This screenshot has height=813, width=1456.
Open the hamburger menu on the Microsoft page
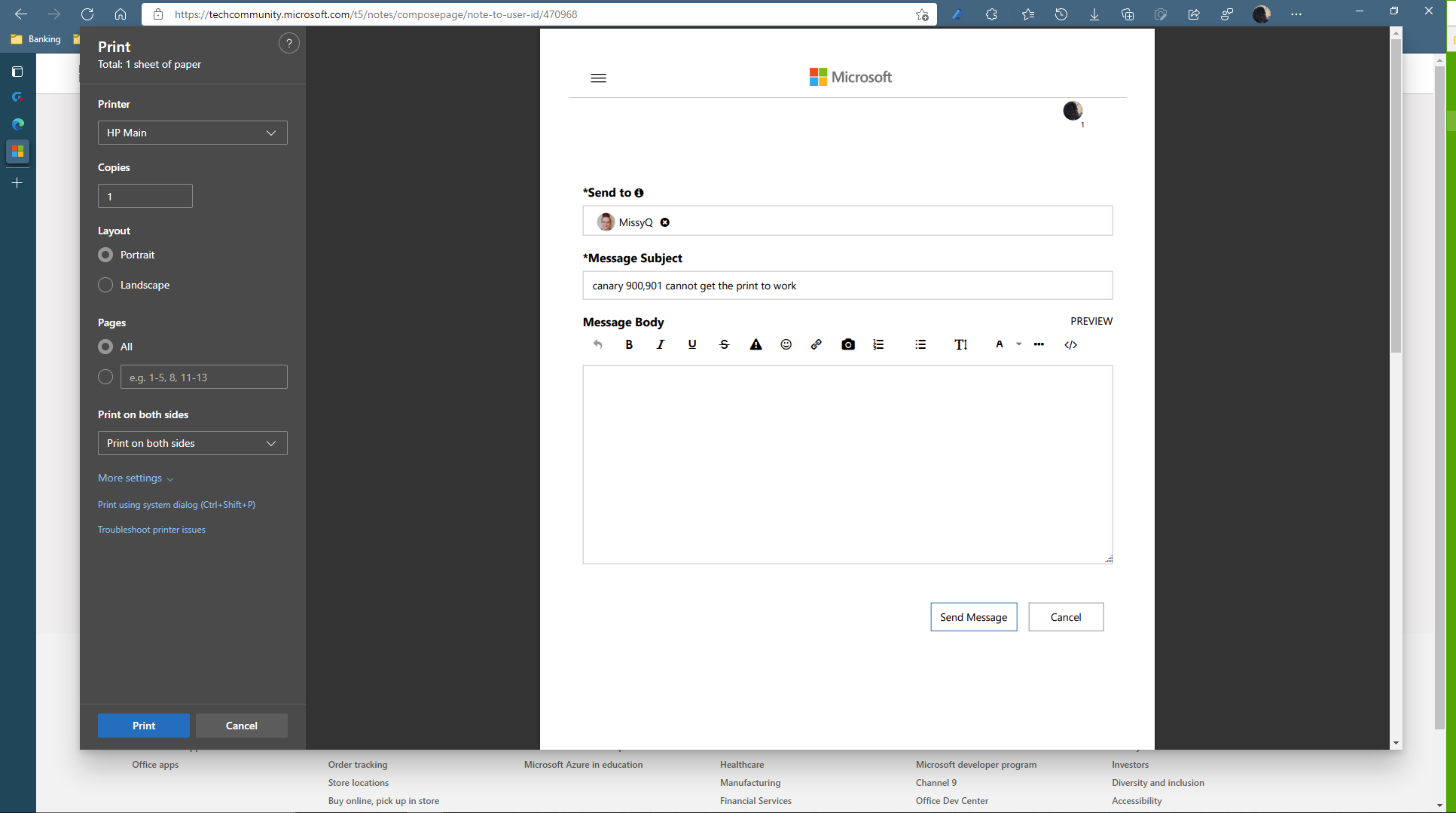599,78
